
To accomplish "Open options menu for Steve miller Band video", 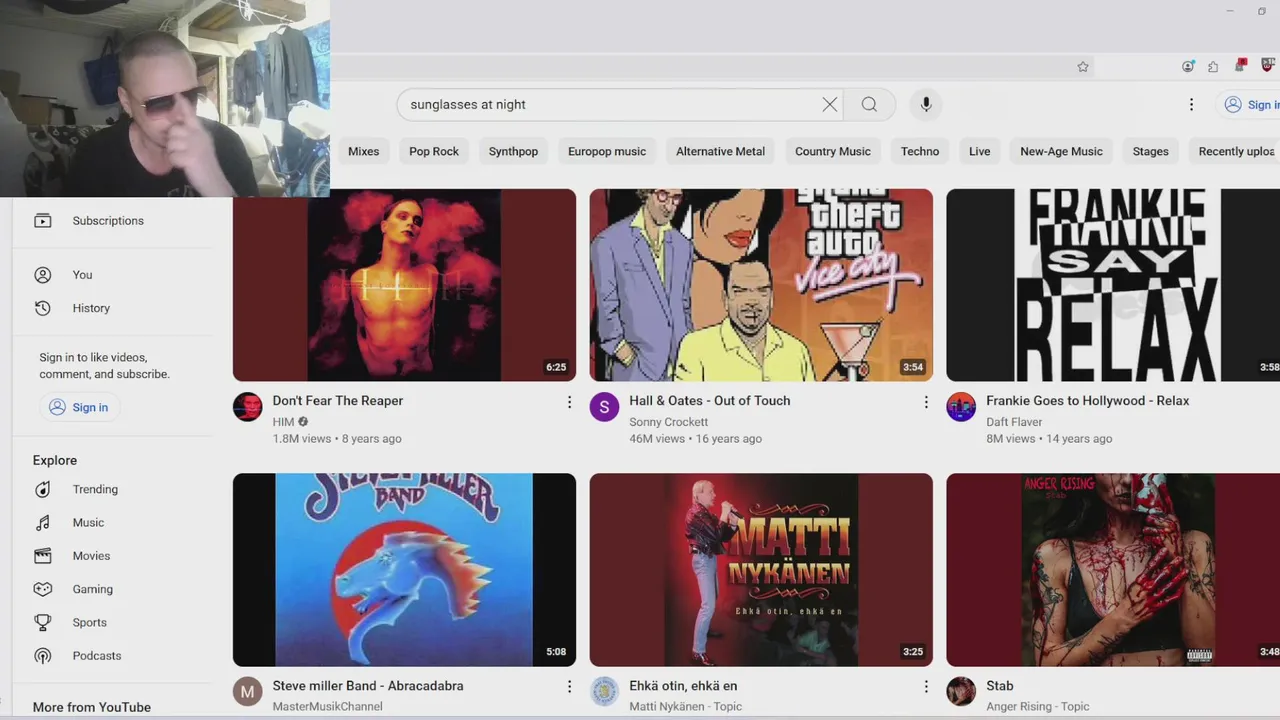I will [569, 687].
